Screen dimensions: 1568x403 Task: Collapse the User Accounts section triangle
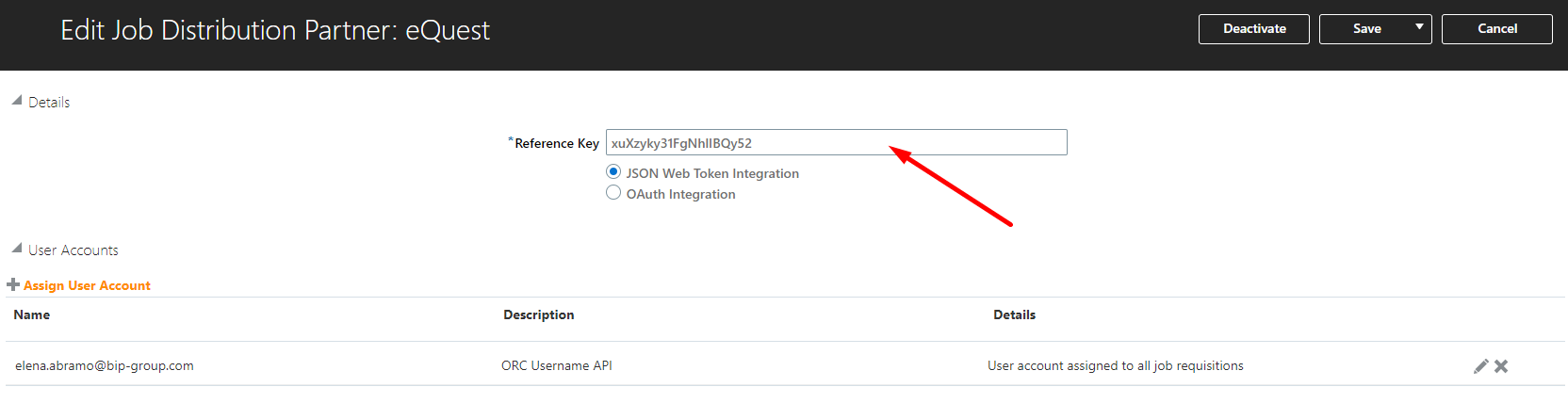(x=16, y=248)
